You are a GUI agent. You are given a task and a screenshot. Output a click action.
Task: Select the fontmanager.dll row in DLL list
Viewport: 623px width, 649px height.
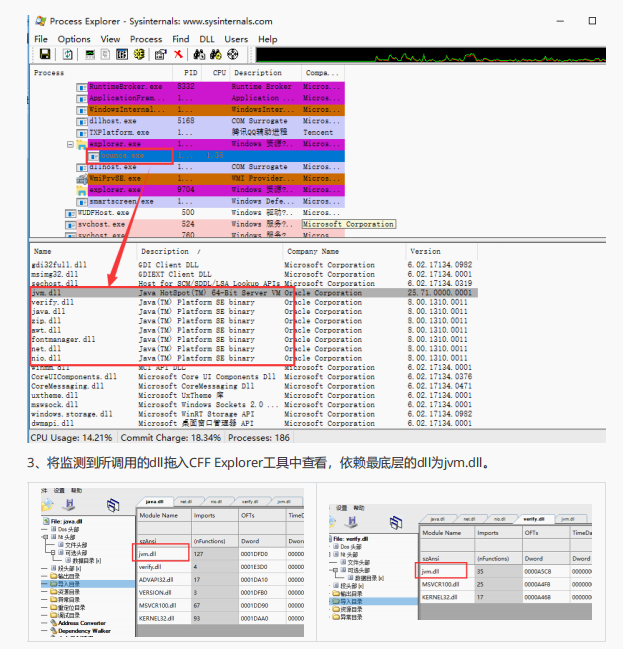point(254,339)
